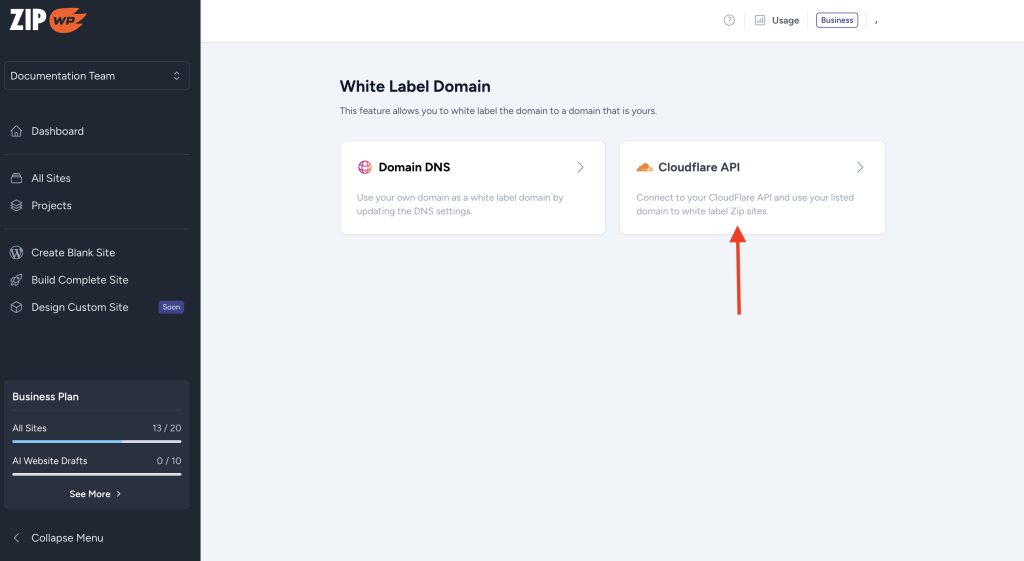Screen dimensions: 1024x561
Task: Click the WordPress icon for Create Blank Site
Action: [x=16, y=253]
